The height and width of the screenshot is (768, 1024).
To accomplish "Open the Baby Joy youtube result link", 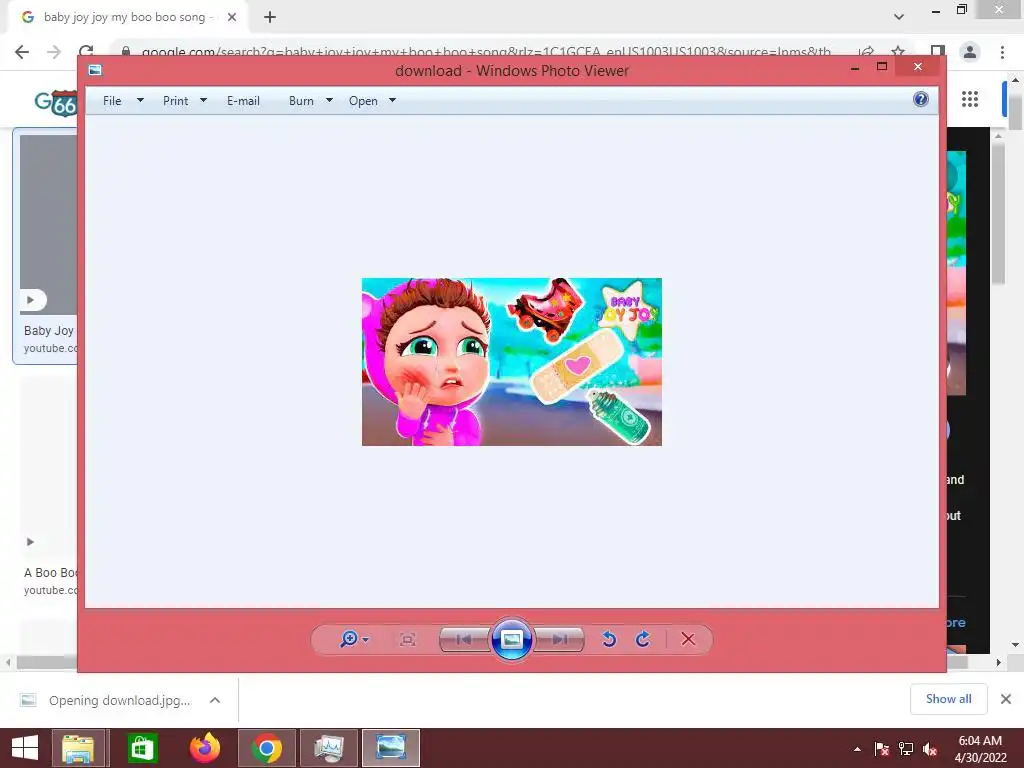I will click(x=50, y=348).
